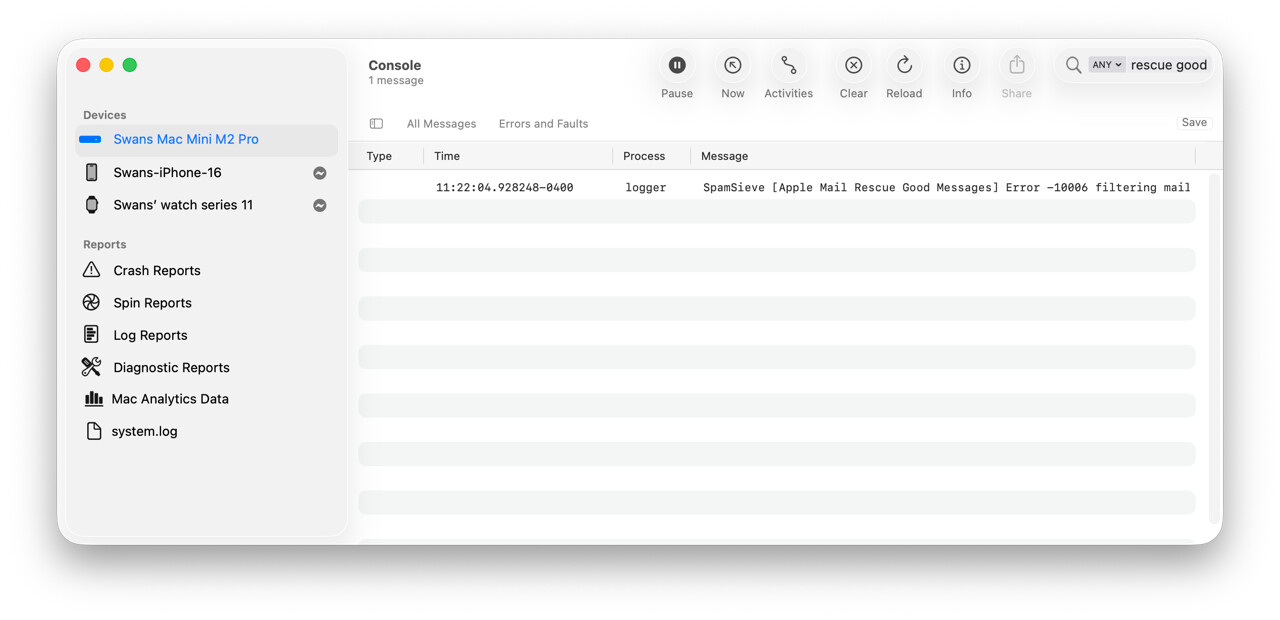
Task: Open Spin Reports
Action: pos(152,303)
